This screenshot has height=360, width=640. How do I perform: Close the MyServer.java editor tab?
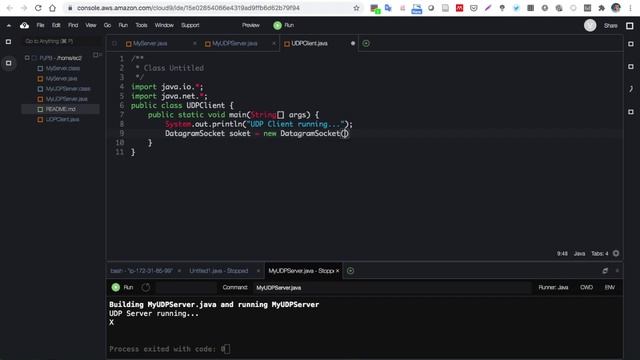tap(195, 43)
